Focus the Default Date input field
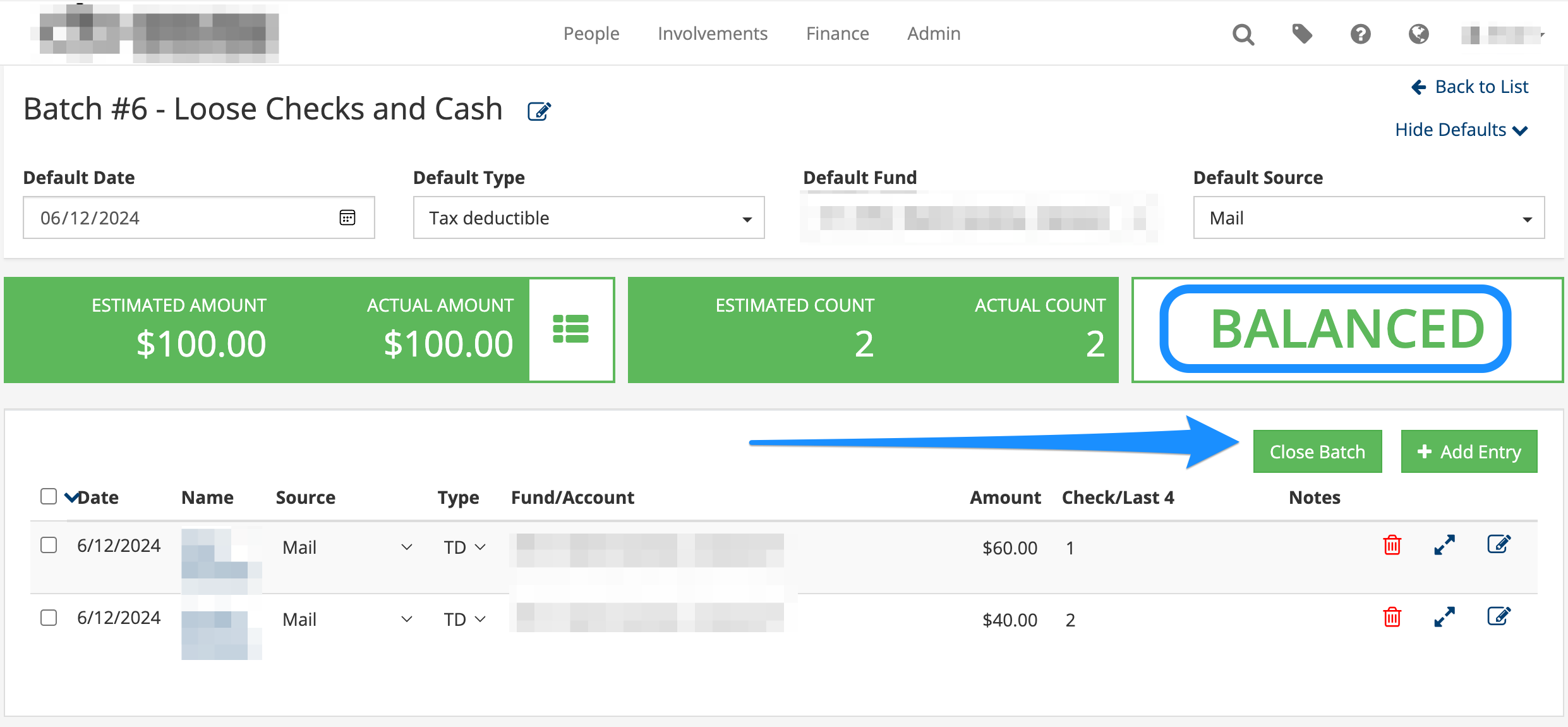 pos(199,217)
